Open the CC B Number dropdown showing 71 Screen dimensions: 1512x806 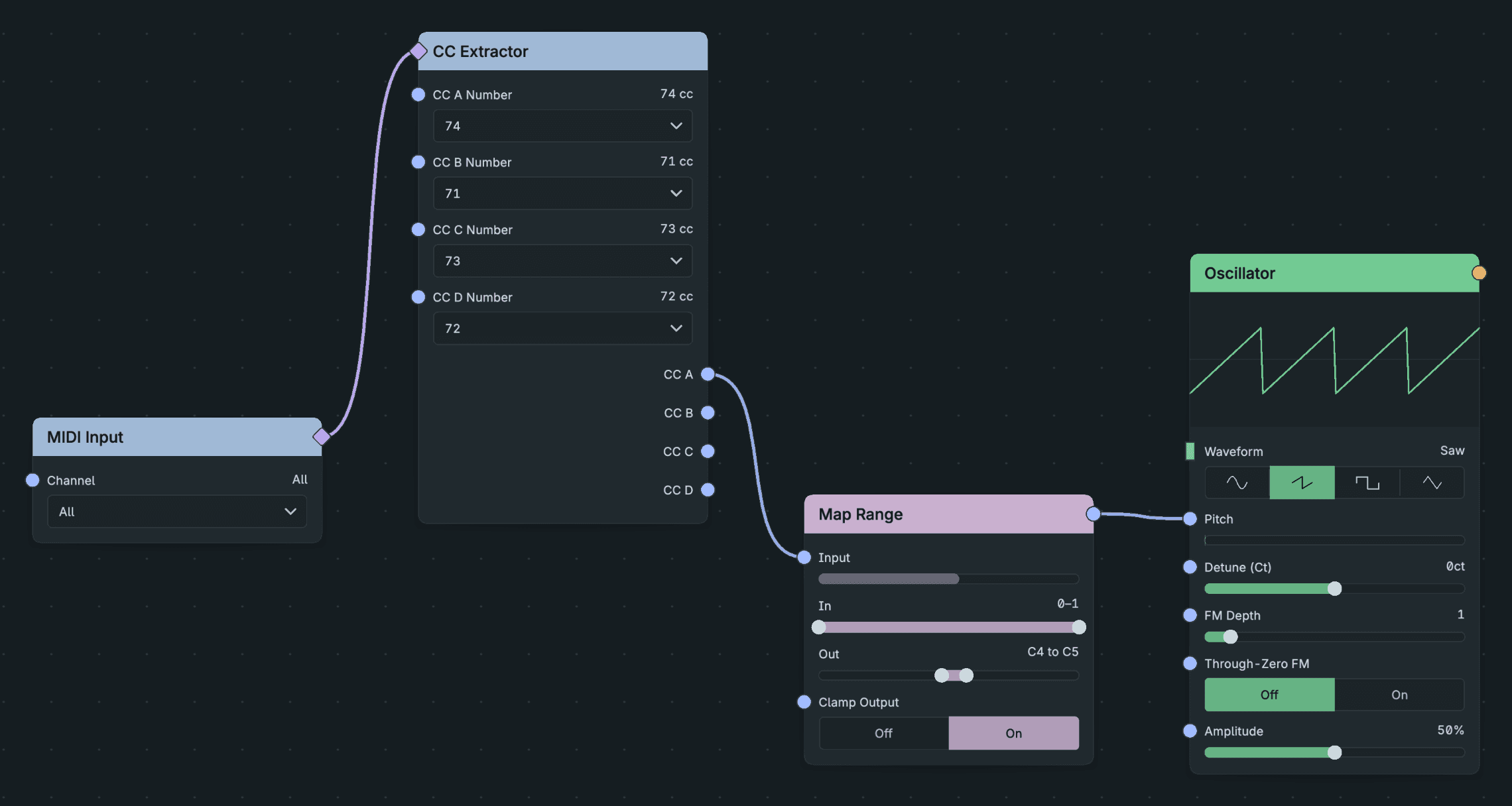coord(562,194)
